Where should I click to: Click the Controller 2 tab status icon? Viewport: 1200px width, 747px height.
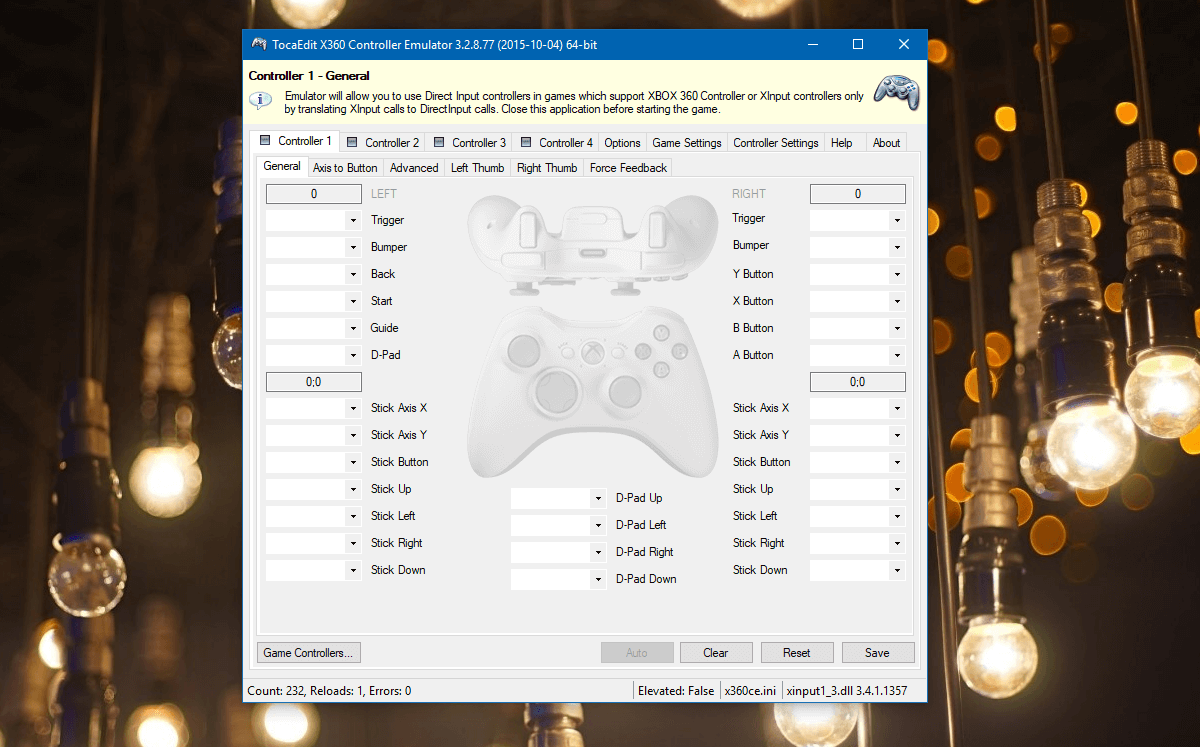click(352, 142)
